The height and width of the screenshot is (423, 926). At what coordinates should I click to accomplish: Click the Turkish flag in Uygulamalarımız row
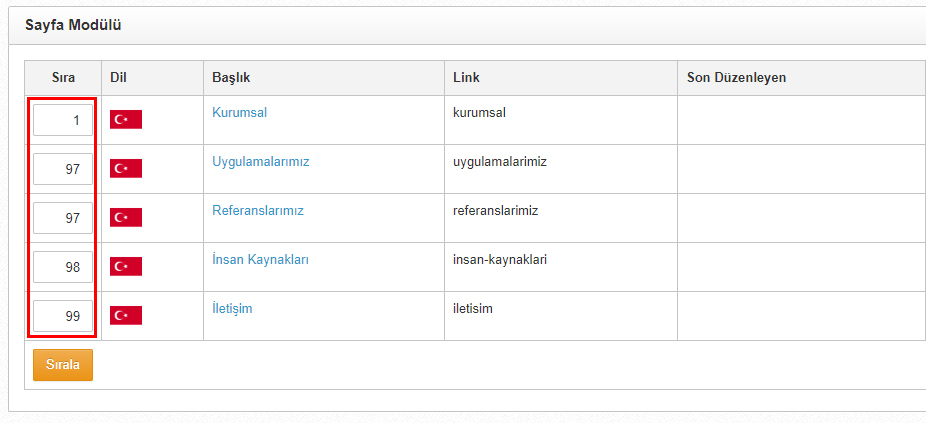[x=126, y=168]
